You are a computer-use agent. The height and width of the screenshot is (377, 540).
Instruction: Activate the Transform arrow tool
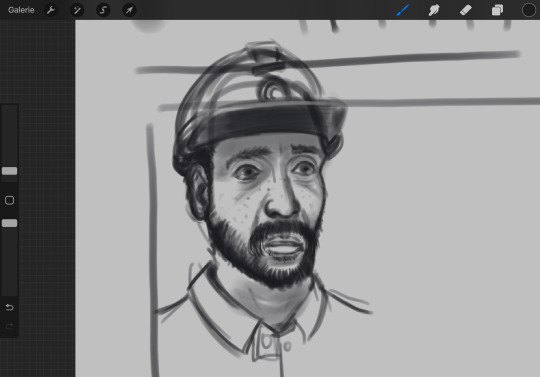point(129,10)
